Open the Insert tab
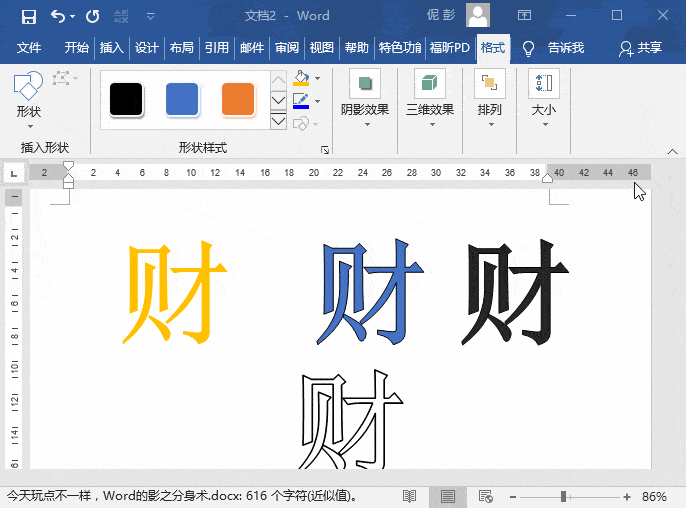Viewport: 686px width, 508px height. [x=111, y=48]
